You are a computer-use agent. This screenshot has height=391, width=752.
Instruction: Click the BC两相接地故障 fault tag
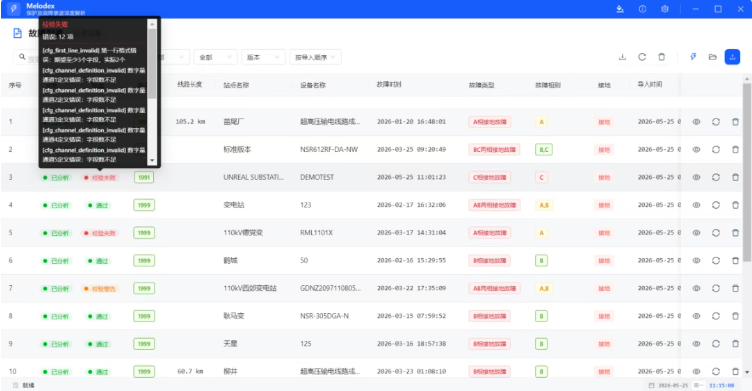tap(494, 150)
